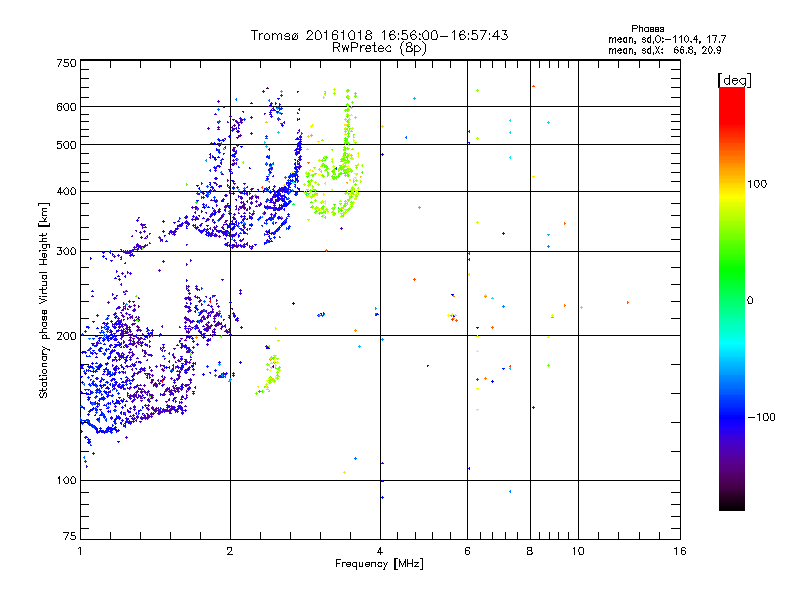
Task: Click the 'RwPretec (8p)' subtitle
Action: [379, 48]
